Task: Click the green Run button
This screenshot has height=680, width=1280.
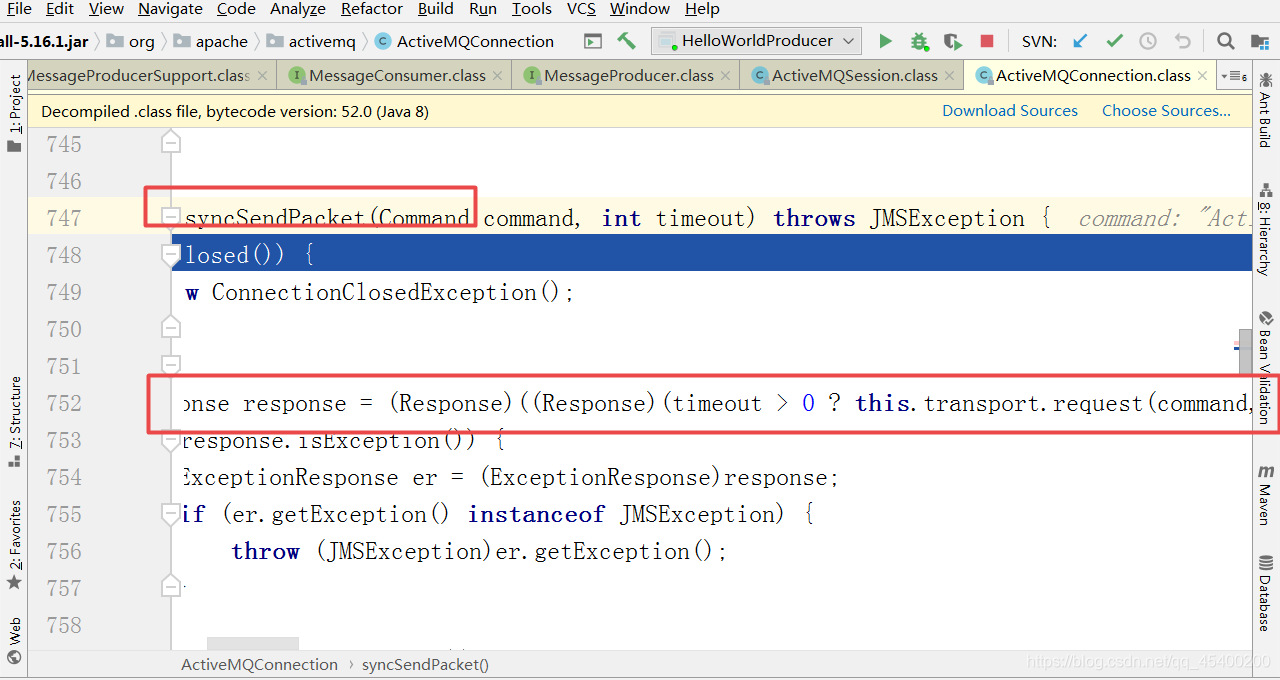Action: pyautogui.click(x=885, y=41)
